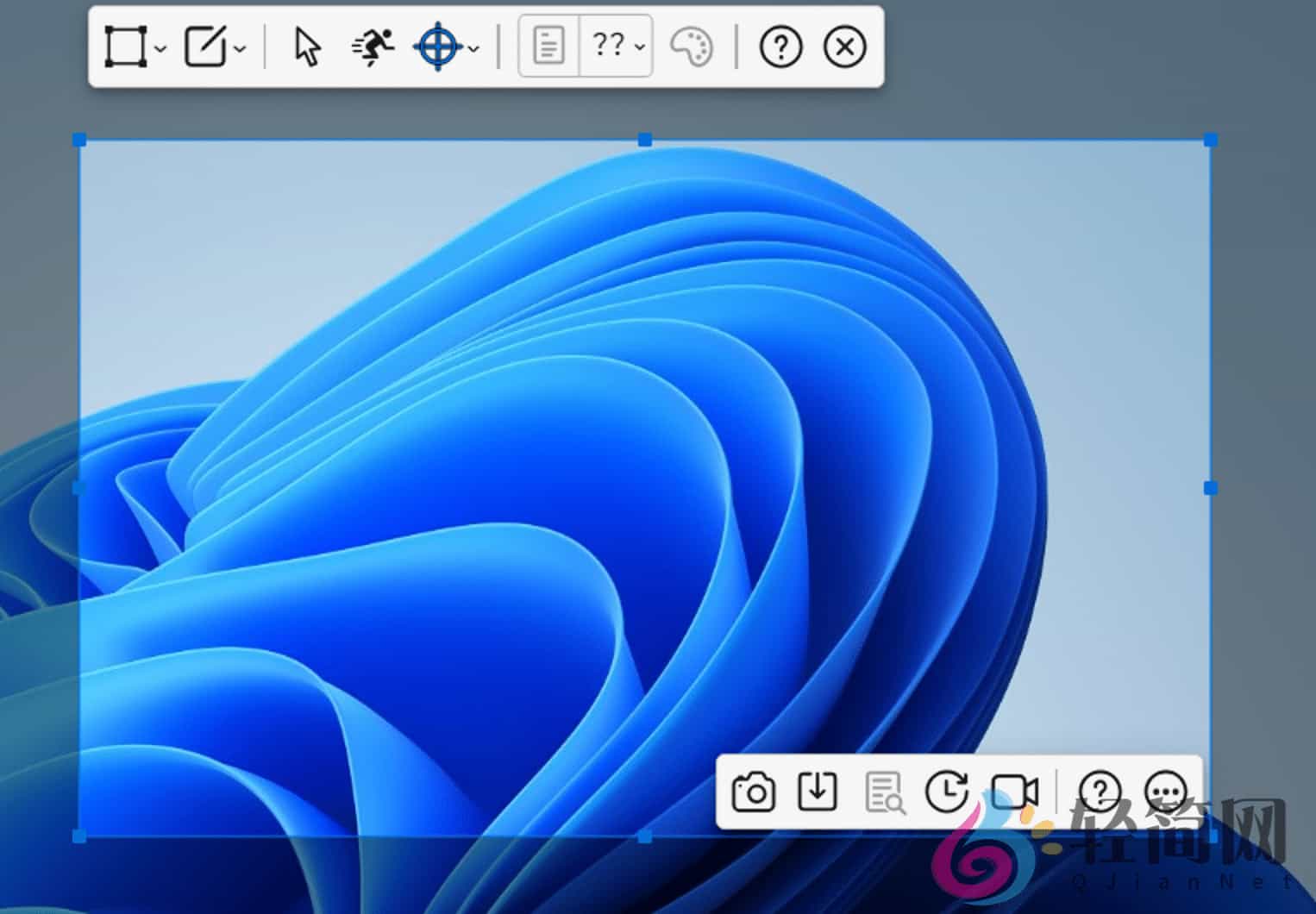Start the timed delay capture clock icon
The width and height of the screenshot is (1316, 914).
pos(946,792)
